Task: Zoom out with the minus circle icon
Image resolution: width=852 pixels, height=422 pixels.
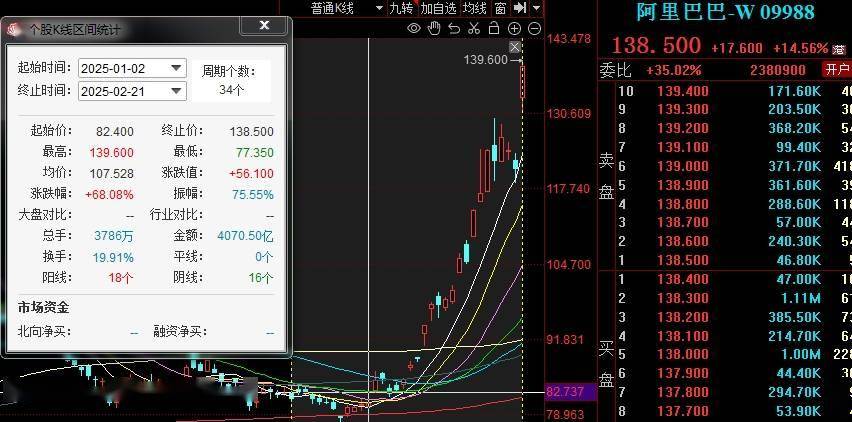Action: coord(534,29)
